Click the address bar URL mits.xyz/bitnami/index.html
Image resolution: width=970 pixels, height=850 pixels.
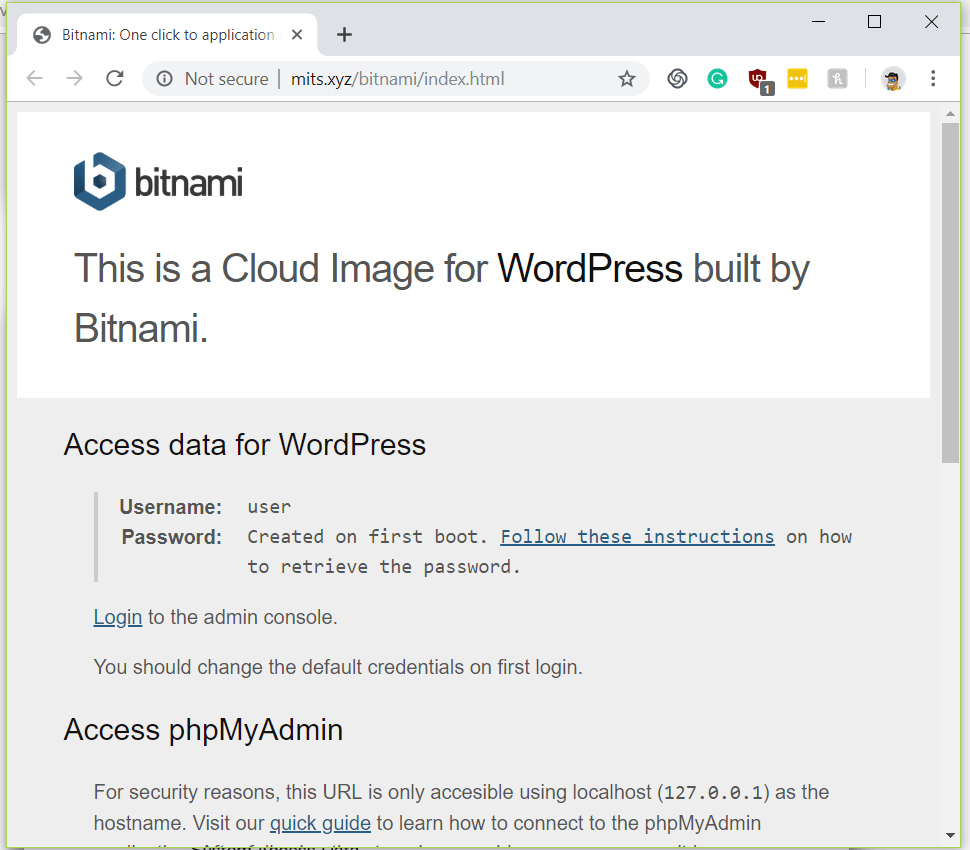[398, 79]
